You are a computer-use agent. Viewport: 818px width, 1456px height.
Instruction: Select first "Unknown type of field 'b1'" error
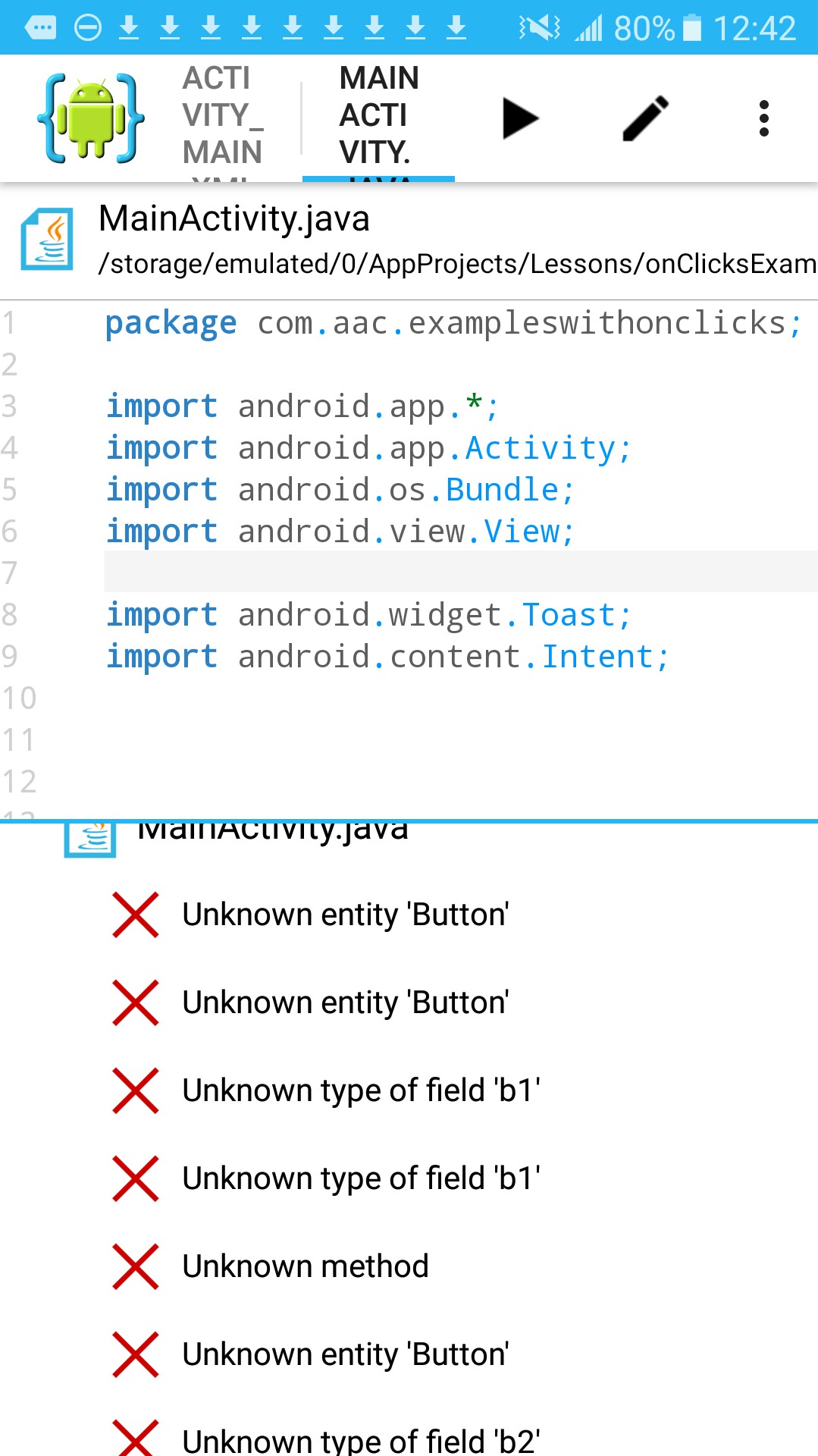(x=361, y=1090)
